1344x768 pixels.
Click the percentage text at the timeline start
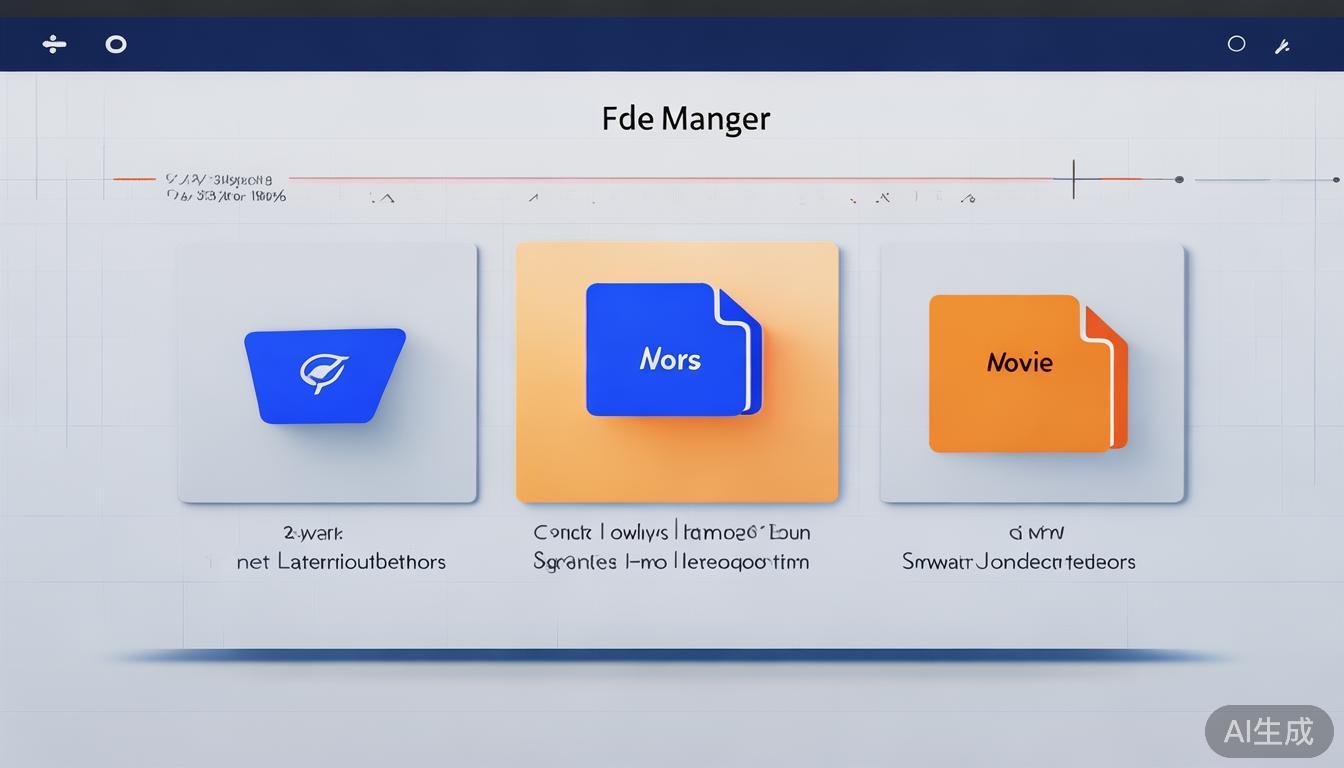coord(226,196)
